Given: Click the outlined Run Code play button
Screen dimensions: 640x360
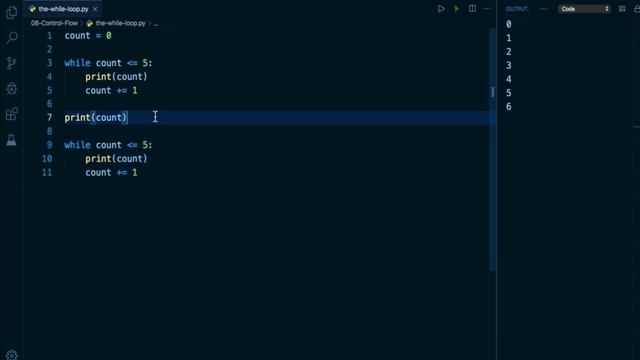Looking at the screenshot, I should click(x=441, y=9).
